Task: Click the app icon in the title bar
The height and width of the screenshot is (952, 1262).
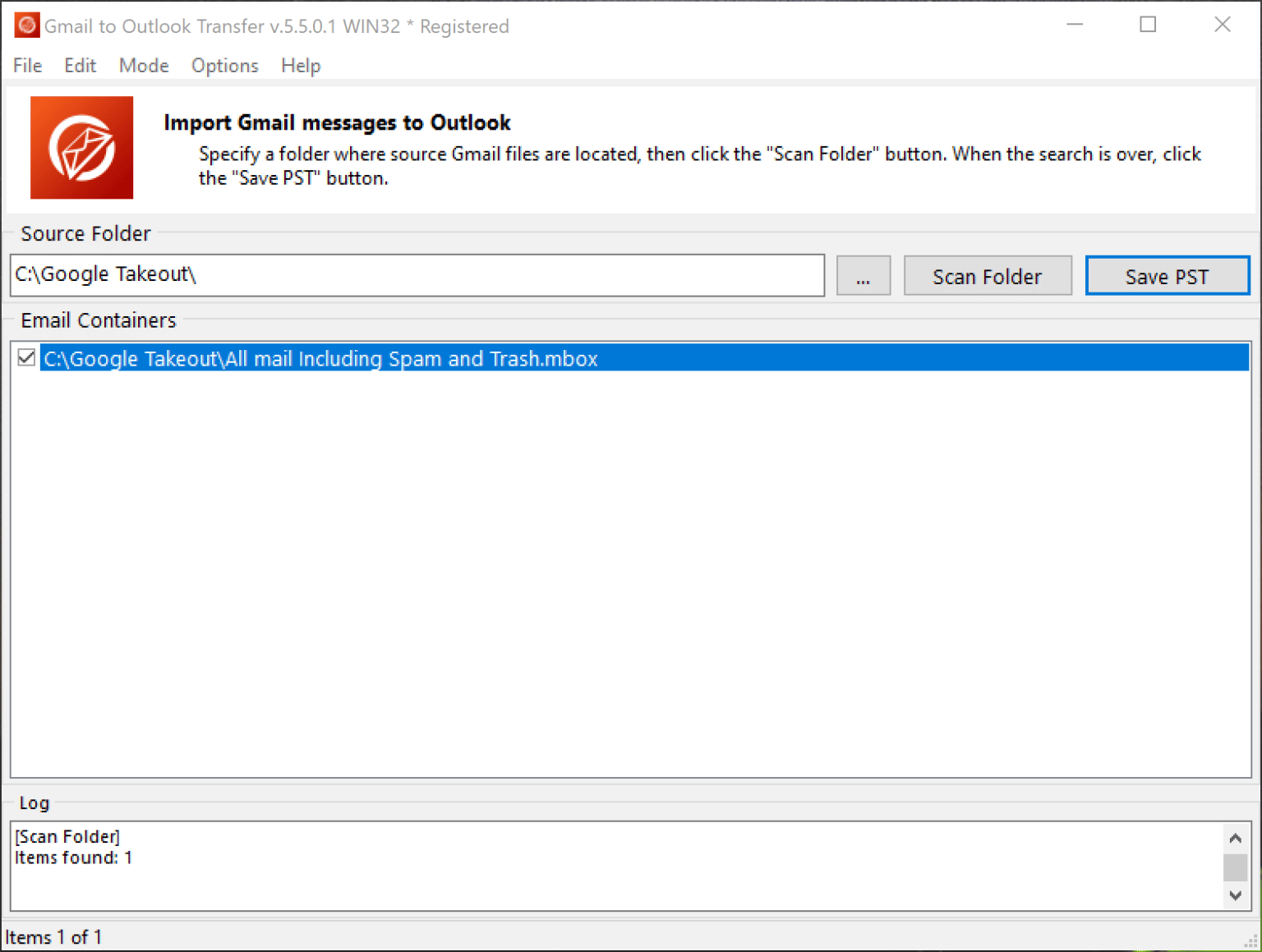Action: [x=26, y=25]
